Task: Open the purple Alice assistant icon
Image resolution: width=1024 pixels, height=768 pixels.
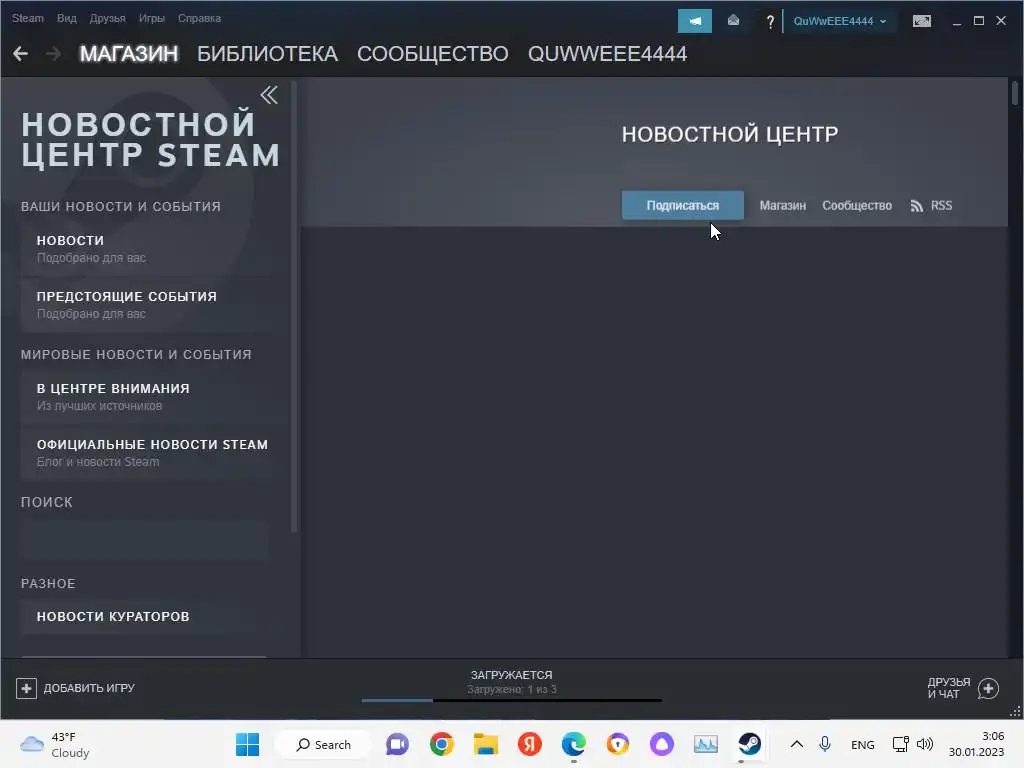Action: pos(662,744)
